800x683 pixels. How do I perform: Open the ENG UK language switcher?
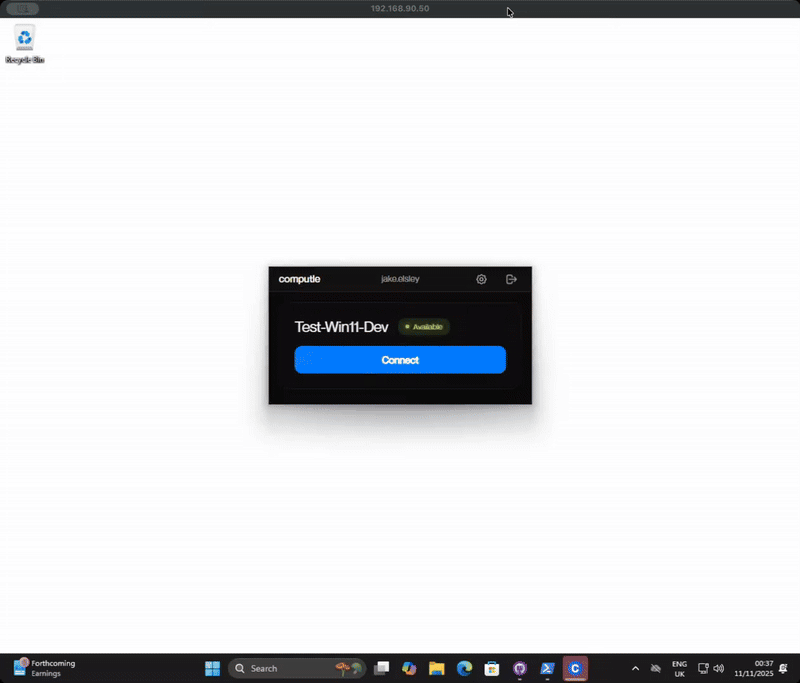[679, 668]
